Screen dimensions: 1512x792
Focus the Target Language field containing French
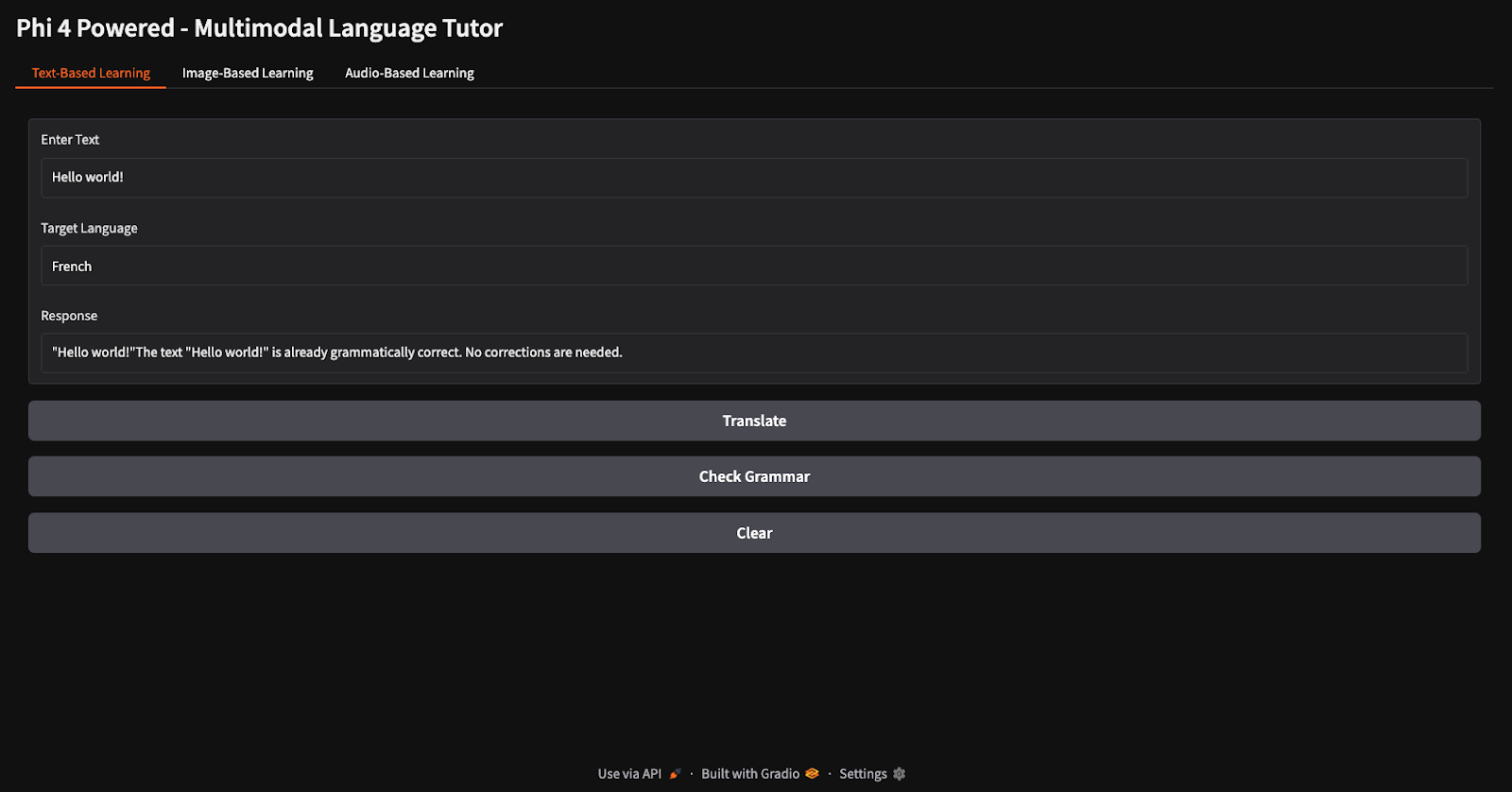pos(754,266)
